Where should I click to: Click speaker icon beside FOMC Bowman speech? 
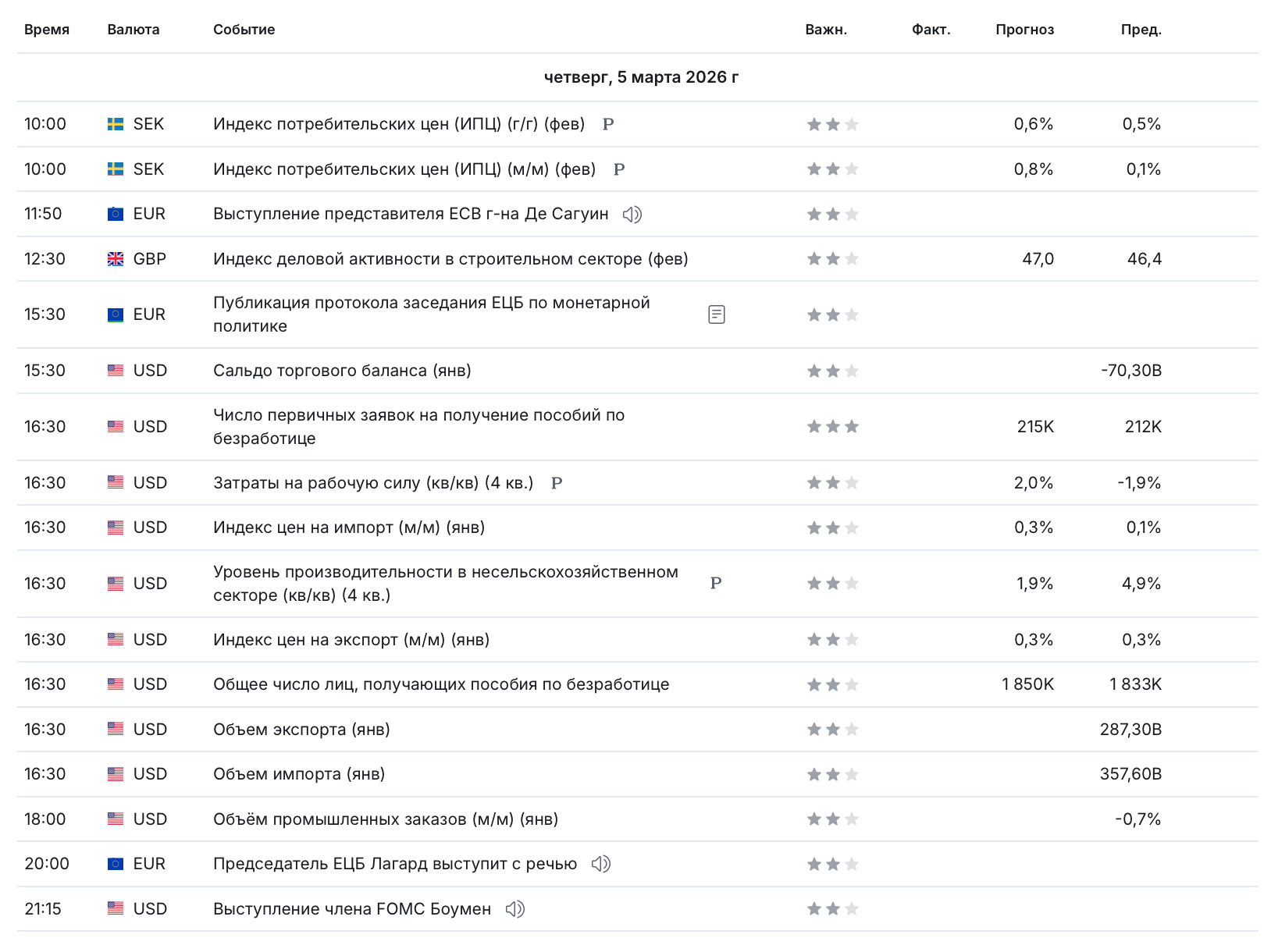[x=514, y=909]
